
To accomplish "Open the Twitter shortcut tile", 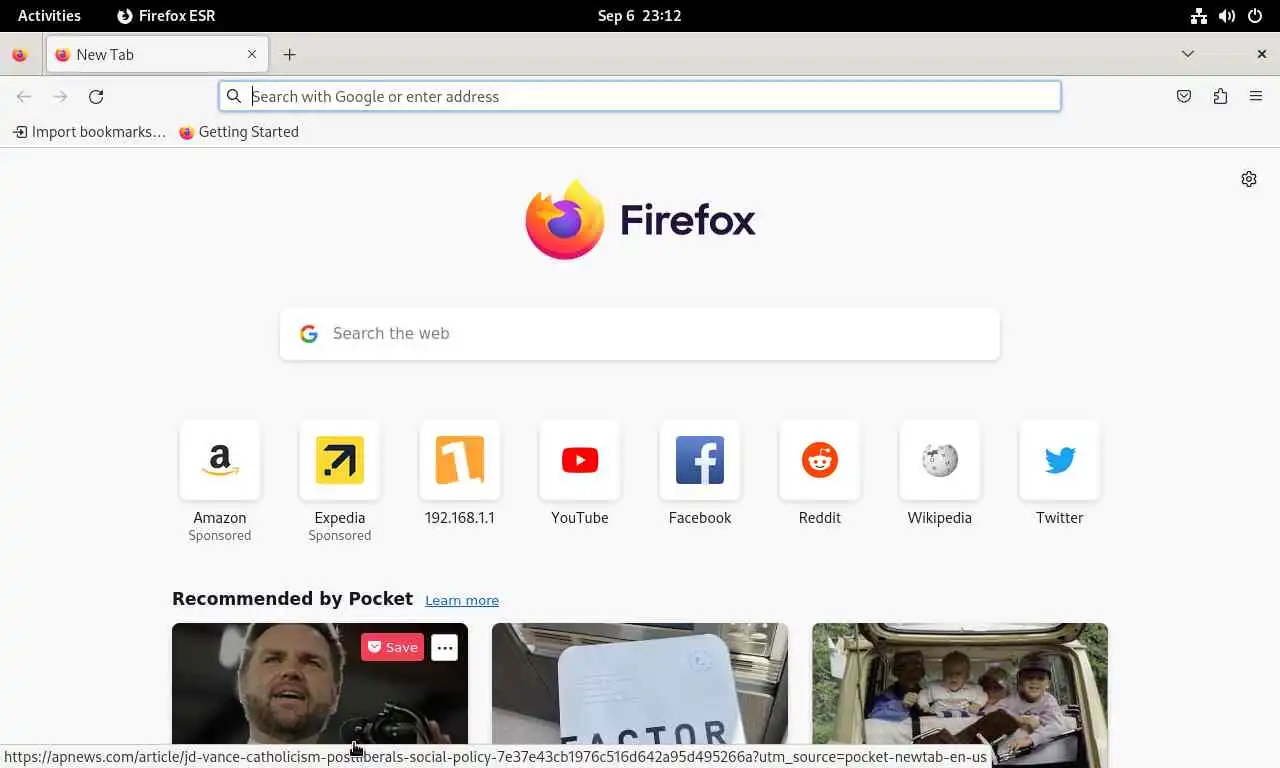I will tap(1060, 460).
